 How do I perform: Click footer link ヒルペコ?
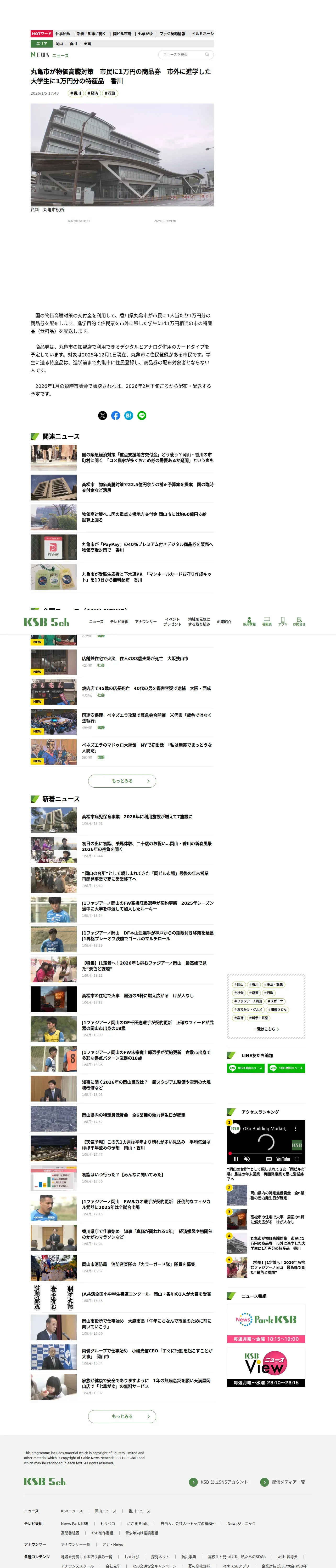point(108,1524)
